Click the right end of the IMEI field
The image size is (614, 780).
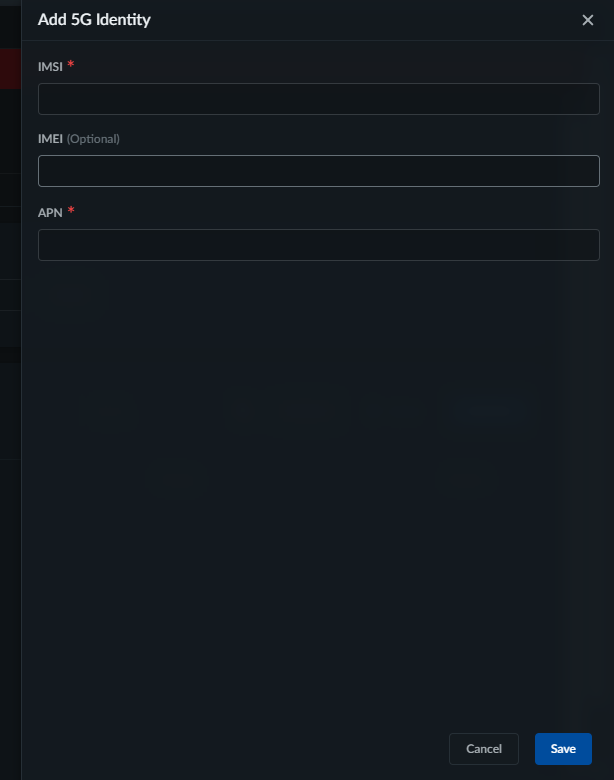(585, 171)
